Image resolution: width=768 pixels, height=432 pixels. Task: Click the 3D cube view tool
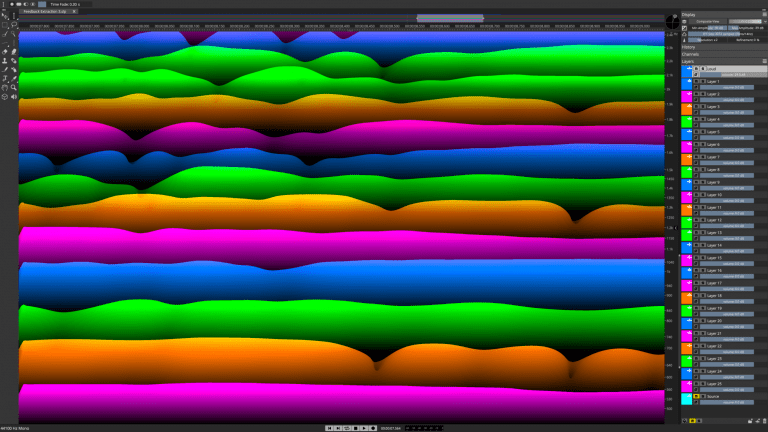[5, 96]
